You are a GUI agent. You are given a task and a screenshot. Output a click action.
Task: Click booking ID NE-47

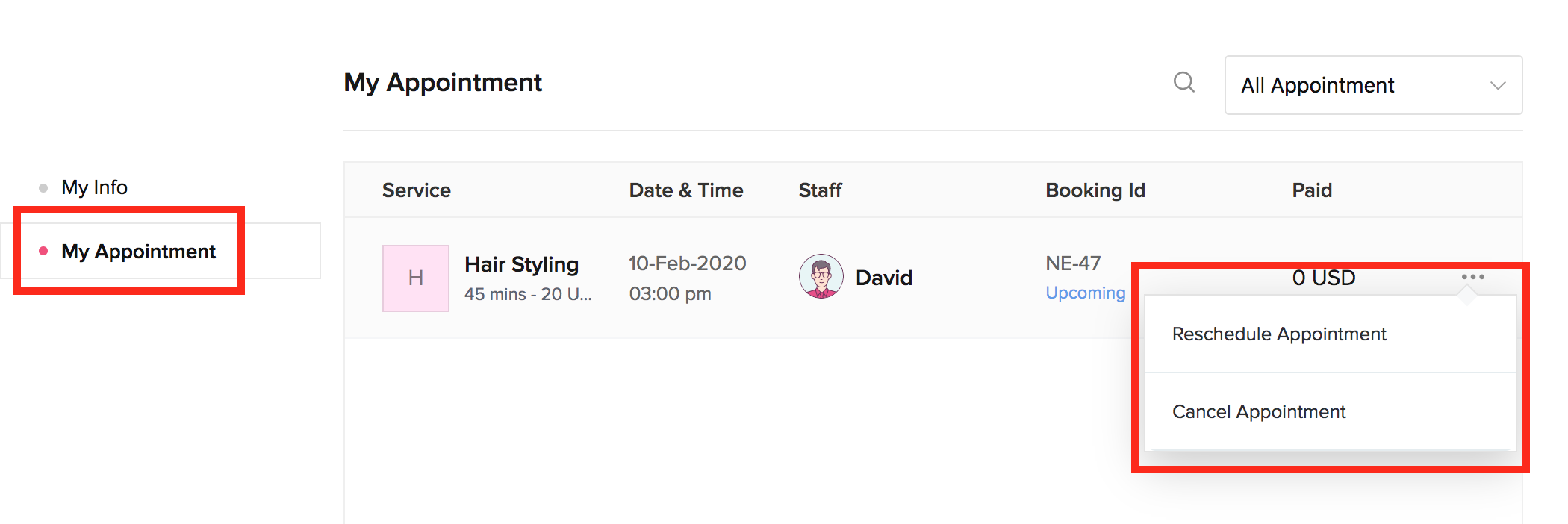point(1072,263)
